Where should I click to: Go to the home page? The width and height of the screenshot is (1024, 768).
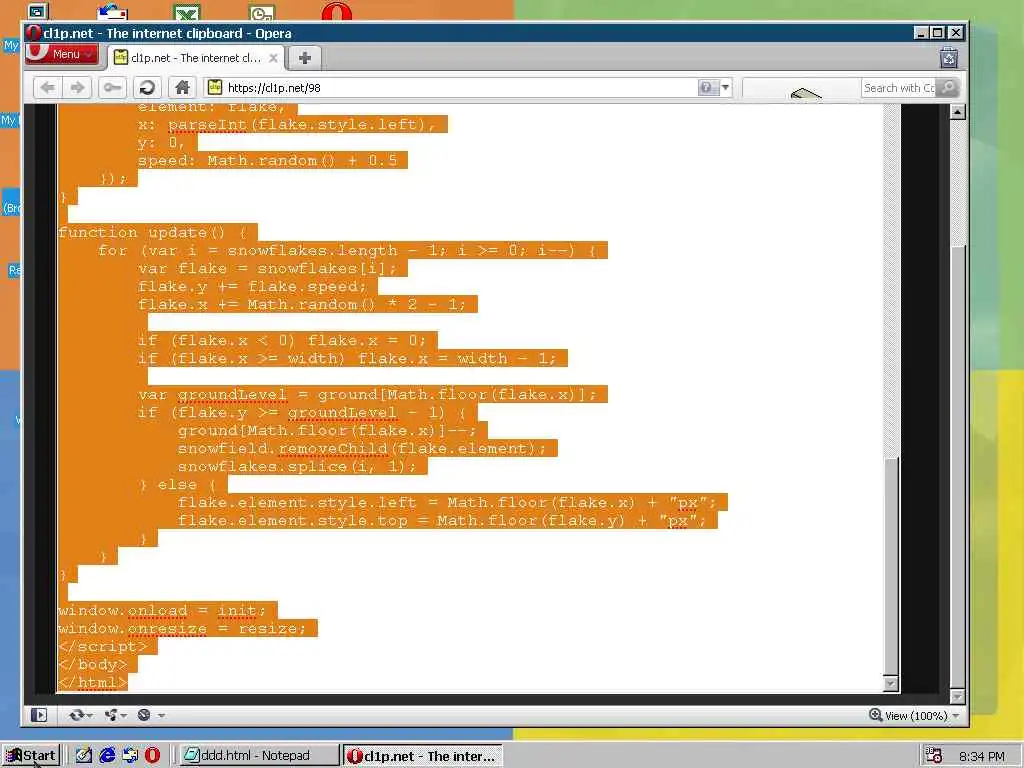182,88
